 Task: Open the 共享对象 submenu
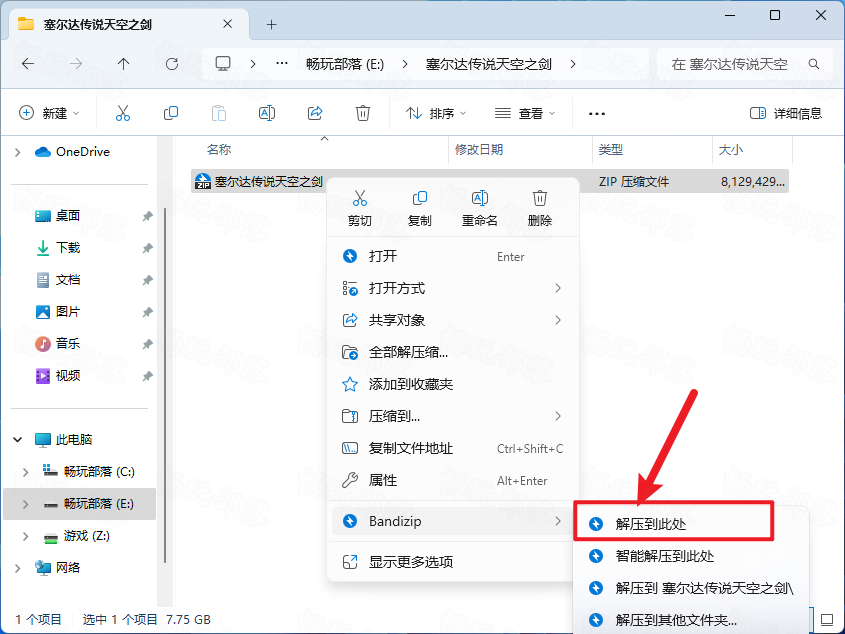453,320
